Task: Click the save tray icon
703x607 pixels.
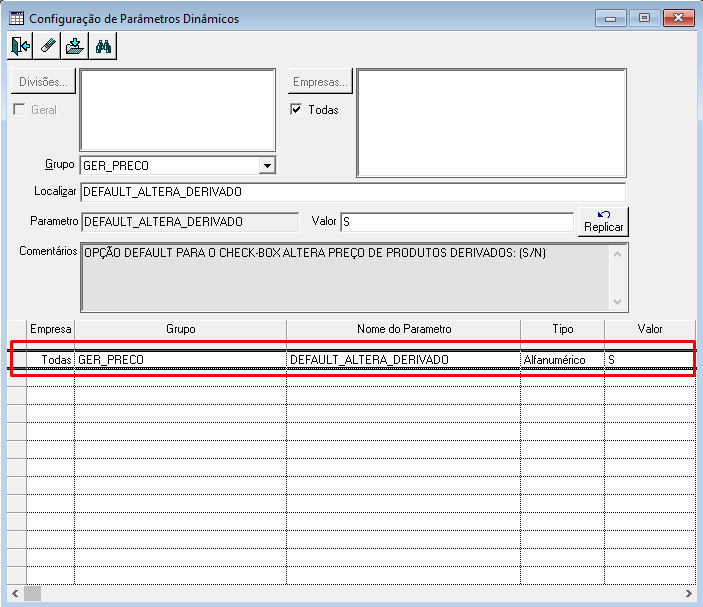Action: click(75, 46)
